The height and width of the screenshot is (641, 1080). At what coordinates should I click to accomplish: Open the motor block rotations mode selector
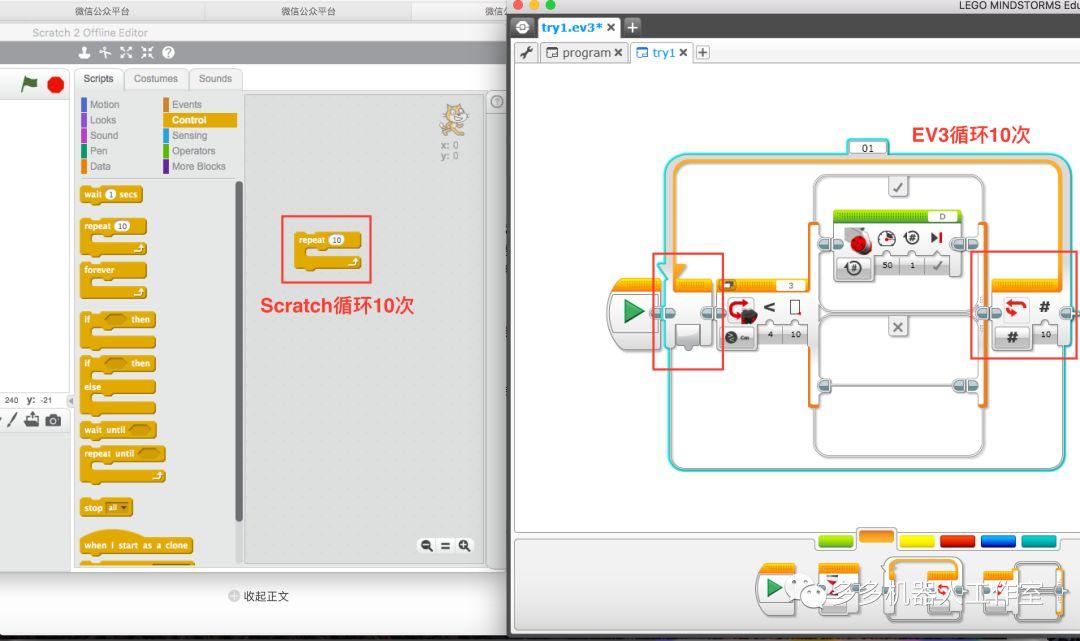pos(853,268)
